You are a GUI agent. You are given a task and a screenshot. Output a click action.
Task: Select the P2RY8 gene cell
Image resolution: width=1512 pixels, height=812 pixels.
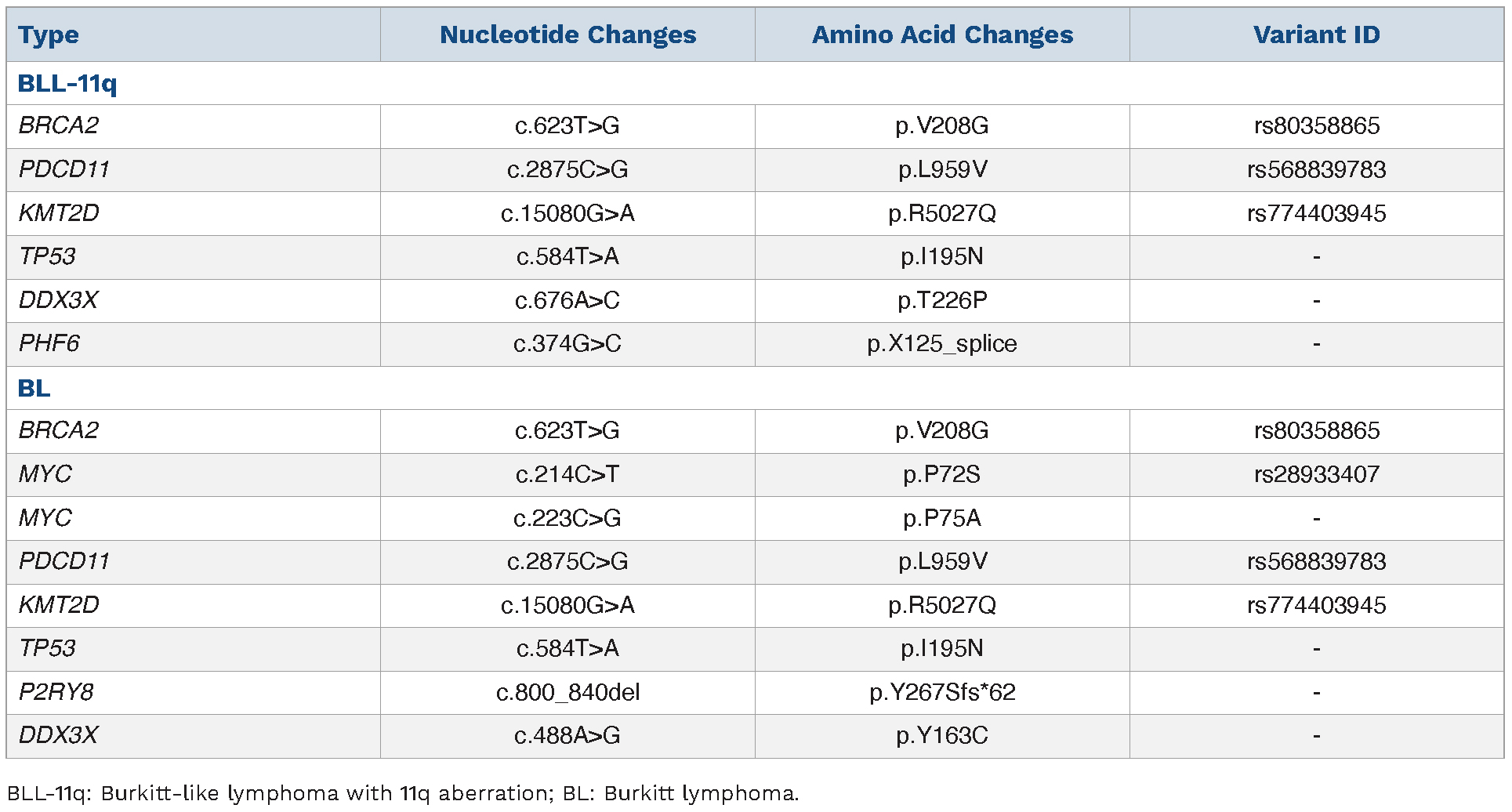coord(56,693)
